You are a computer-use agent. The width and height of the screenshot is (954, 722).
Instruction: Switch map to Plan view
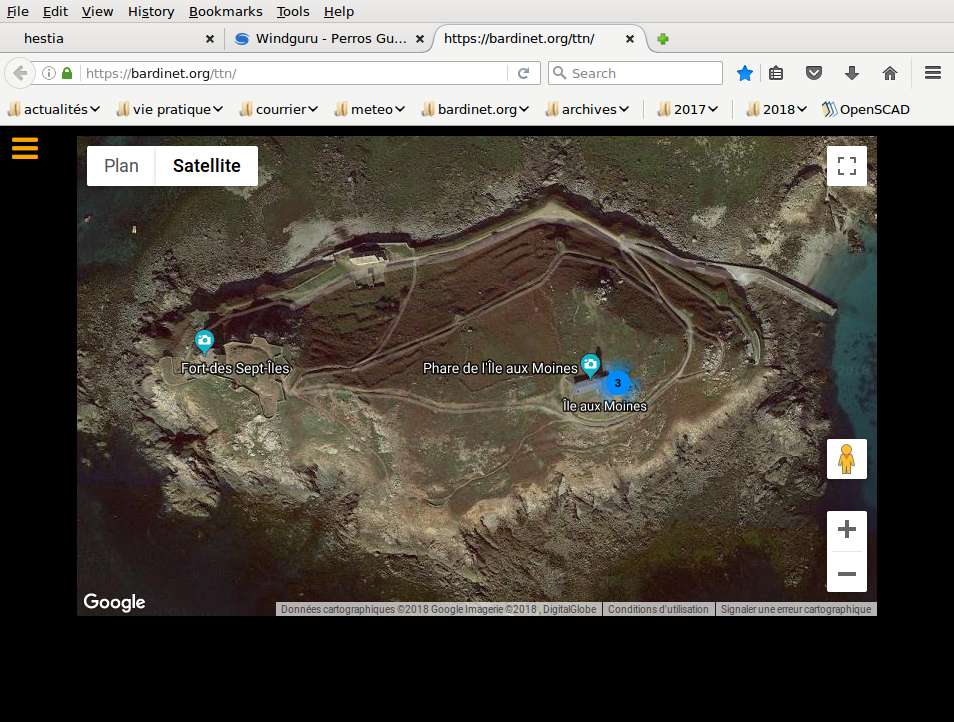pos(121,166)
